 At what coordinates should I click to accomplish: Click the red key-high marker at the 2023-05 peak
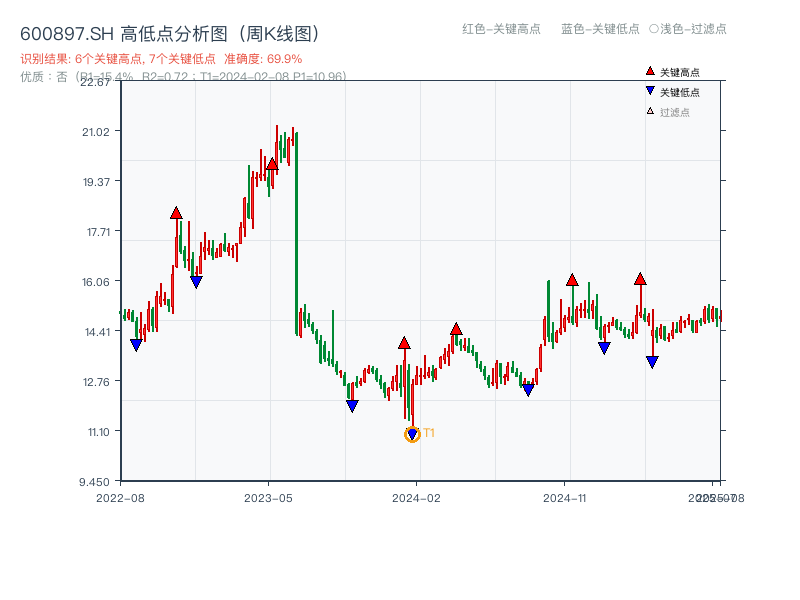pyautogui.click(x=272, y=164)
